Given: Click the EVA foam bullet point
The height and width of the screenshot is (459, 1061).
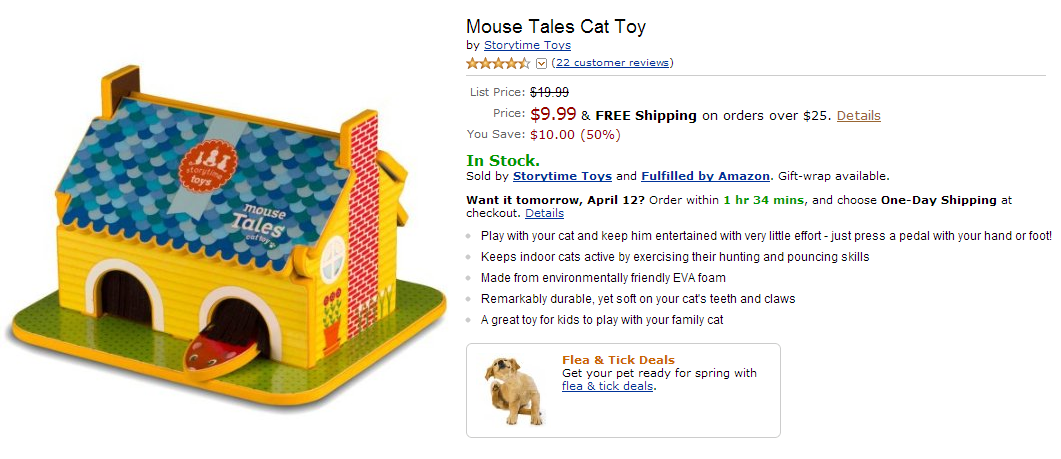Looking at the screenshot, I should click(603, 277).
